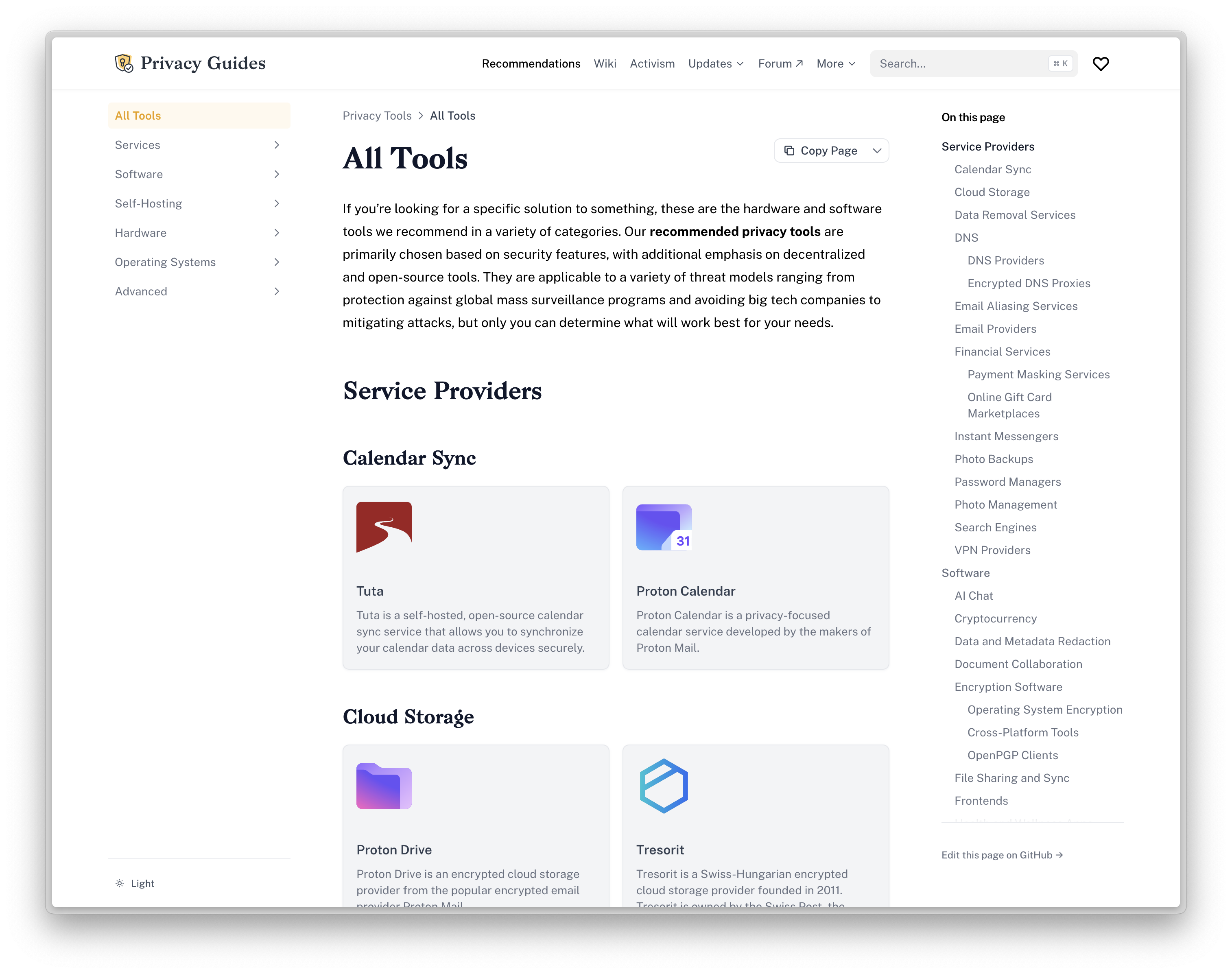The image size is (1232, 974).
Task: Click the heart donate icon
Action: pyautogui.click(x=1100, y=64)
